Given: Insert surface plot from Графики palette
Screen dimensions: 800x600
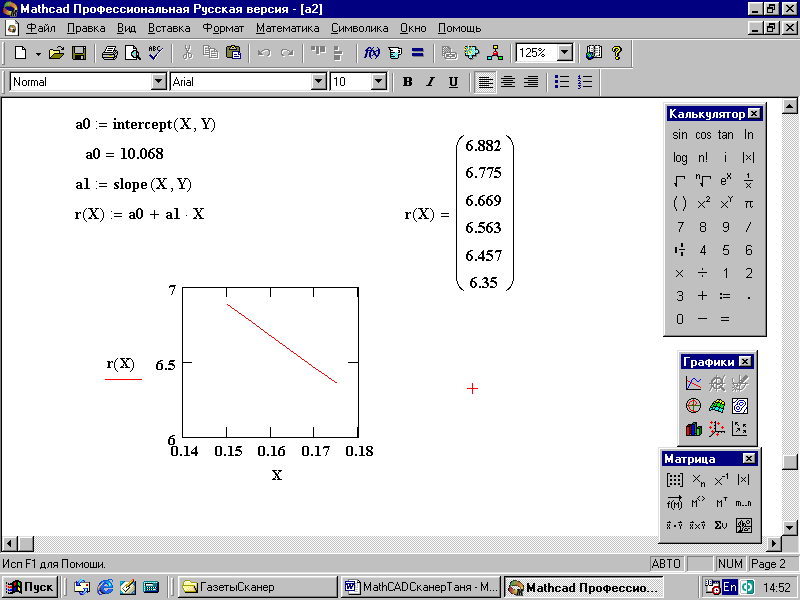Looking at the screenshot, I should pos(717,406).
